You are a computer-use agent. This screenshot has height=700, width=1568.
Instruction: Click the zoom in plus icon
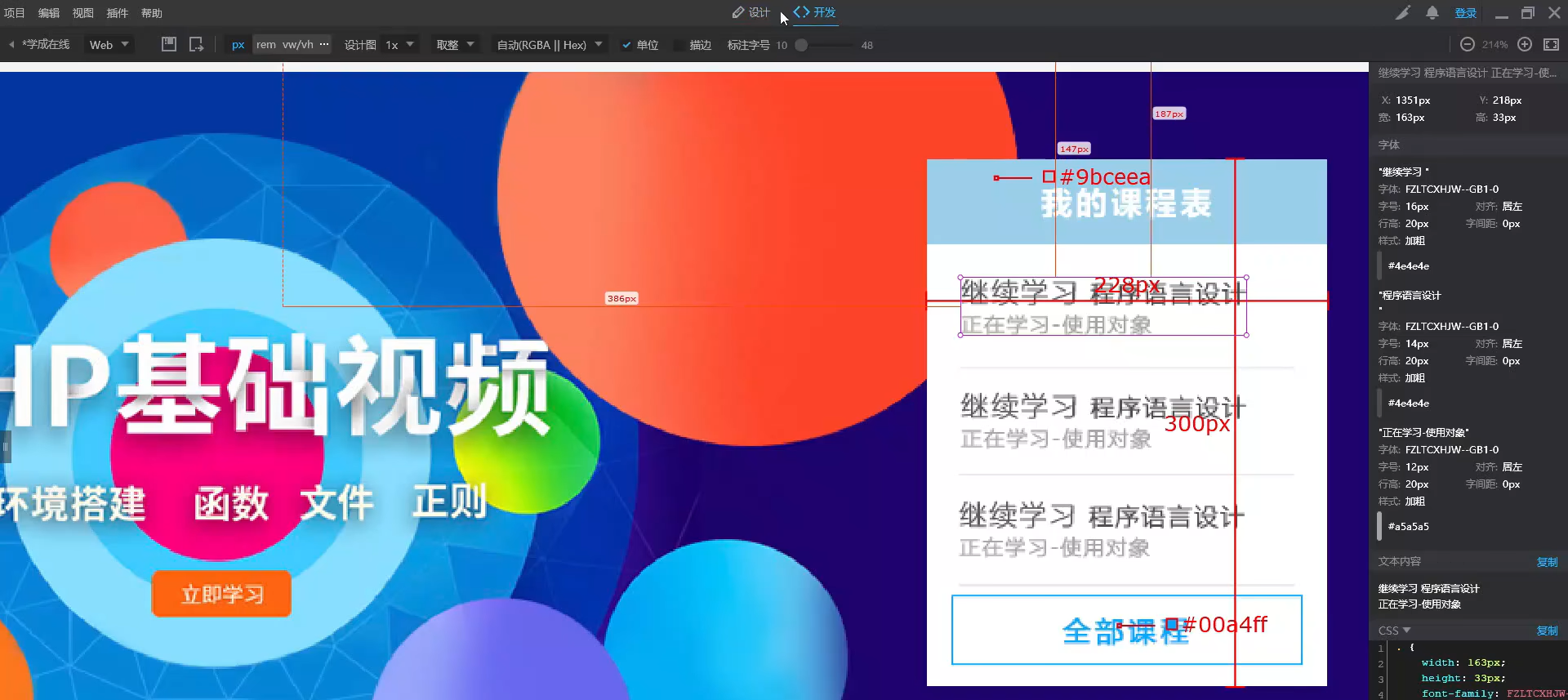(1525, 45)
